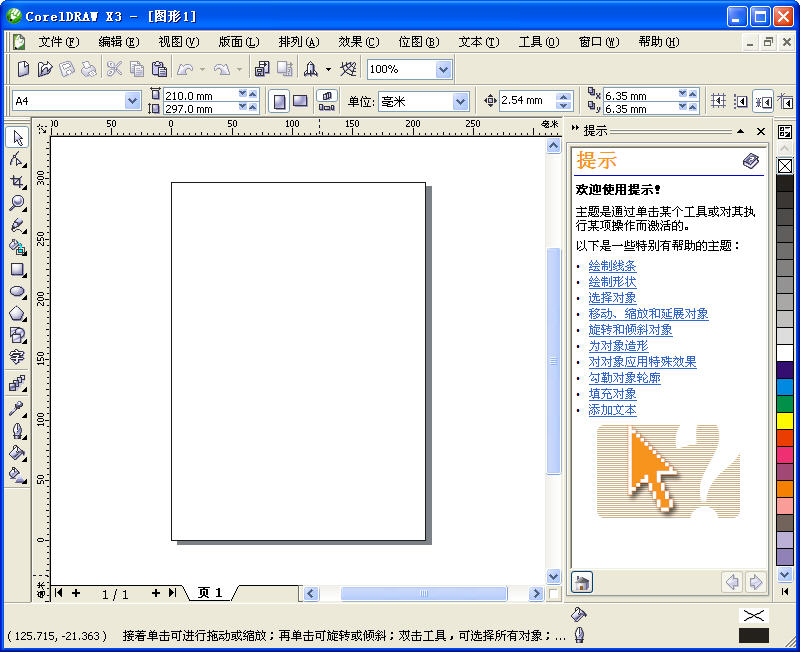Toggle page orientation to portrait
This screenshot has height=652, width=800.
[277, 99]
